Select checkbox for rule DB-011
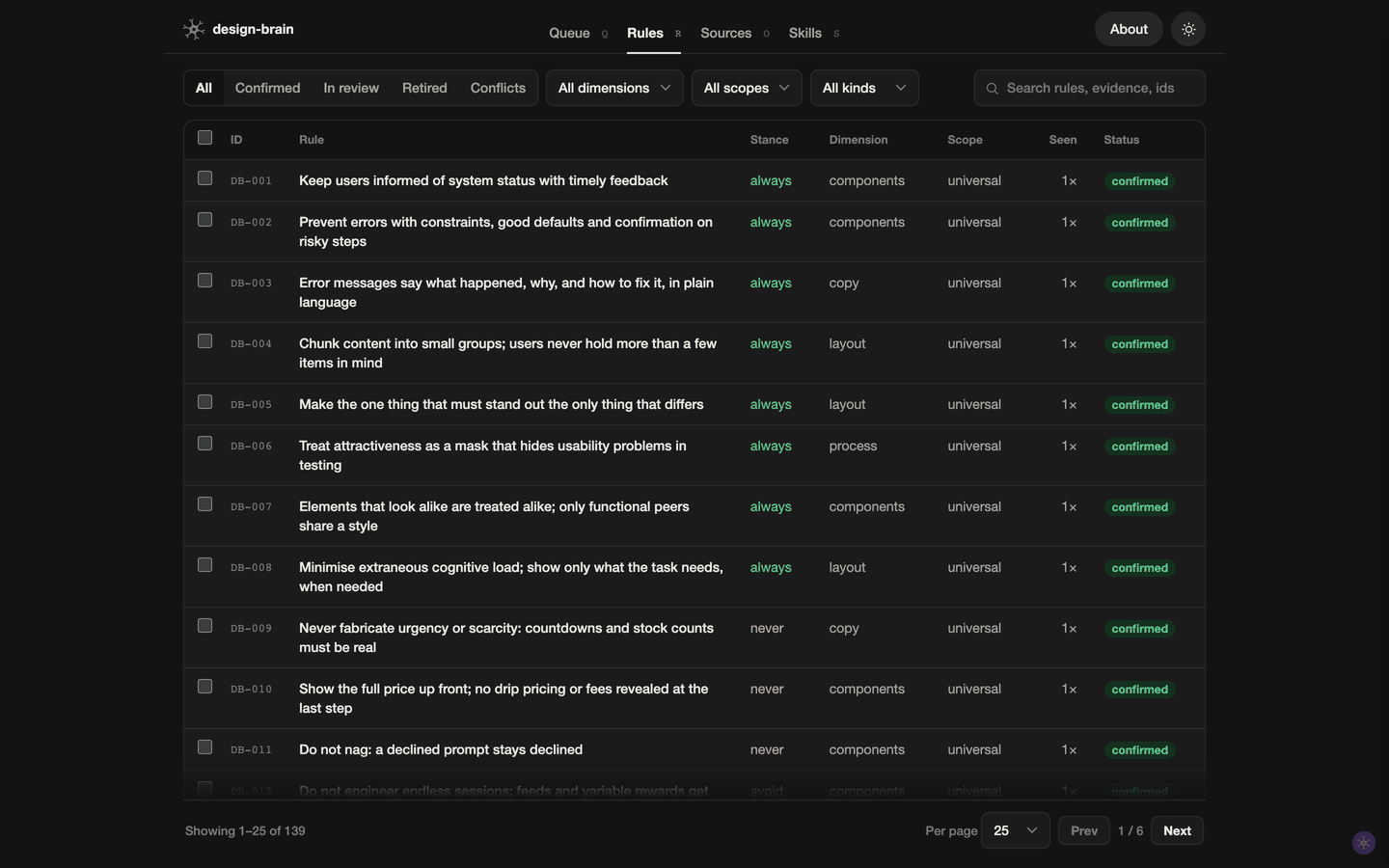 pos(204,747)
